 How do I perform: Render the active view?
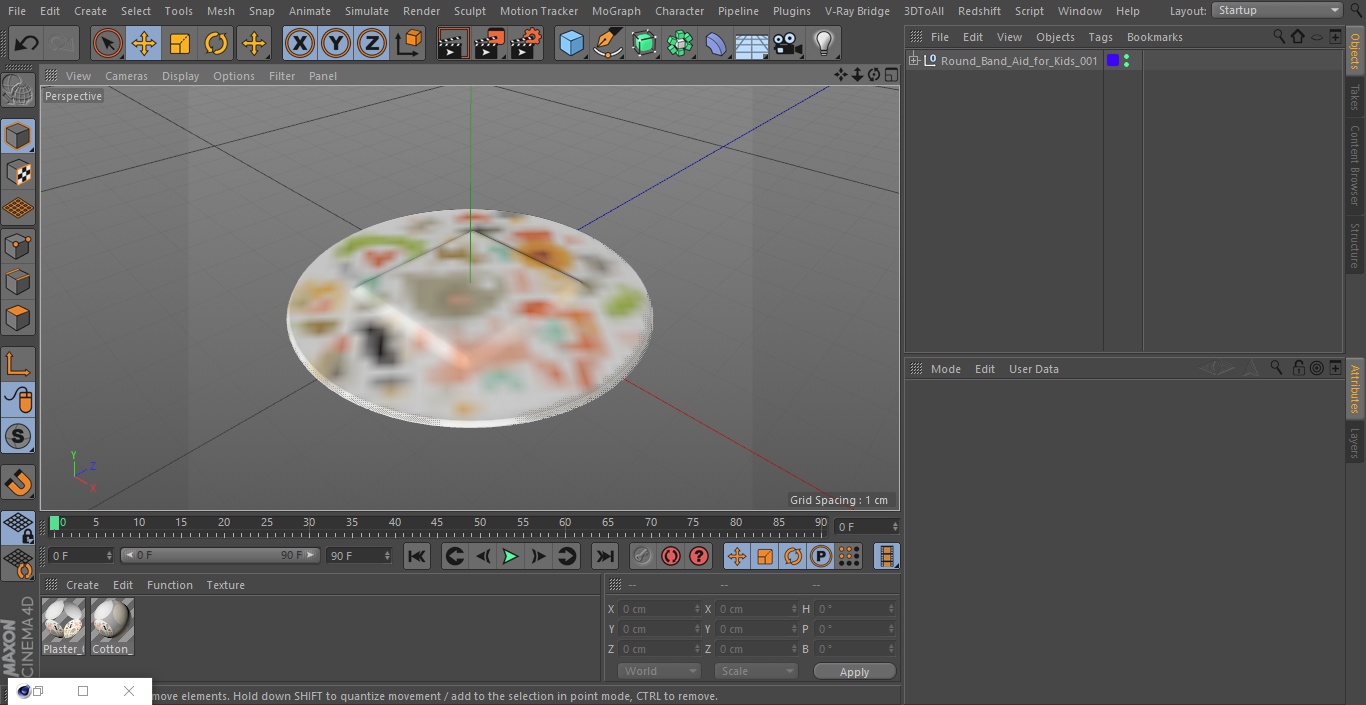coord(453,44)
